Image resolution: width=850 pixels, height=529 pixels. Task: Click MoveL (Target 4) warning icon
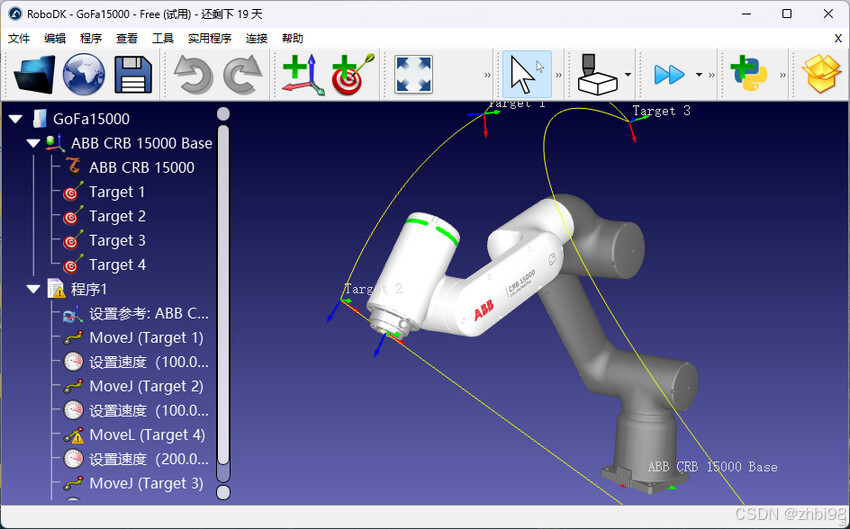[x=73, y=435]
